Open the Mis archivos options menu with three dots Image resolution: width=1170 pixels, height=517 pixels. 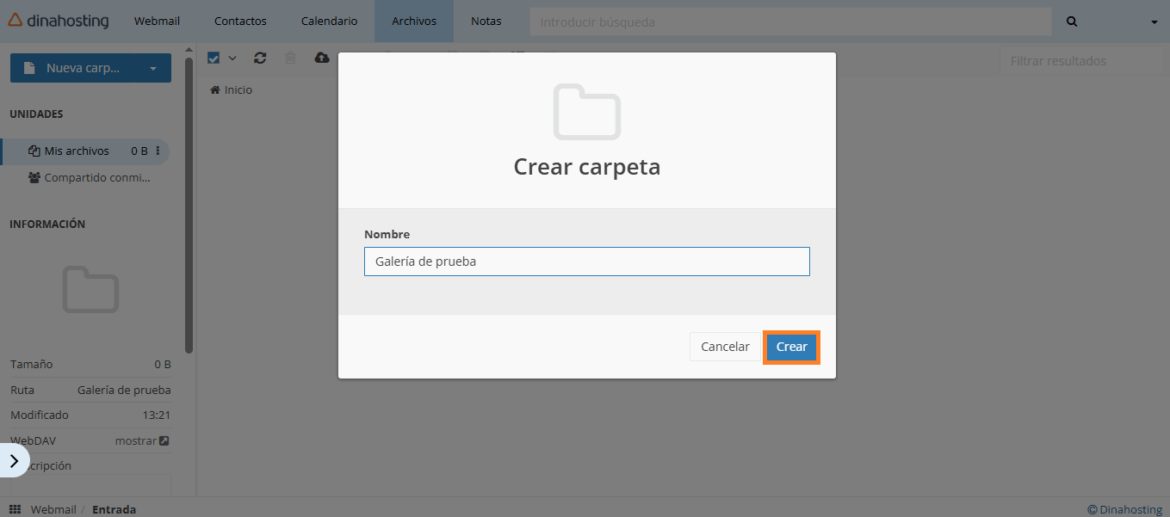point(157,151)
